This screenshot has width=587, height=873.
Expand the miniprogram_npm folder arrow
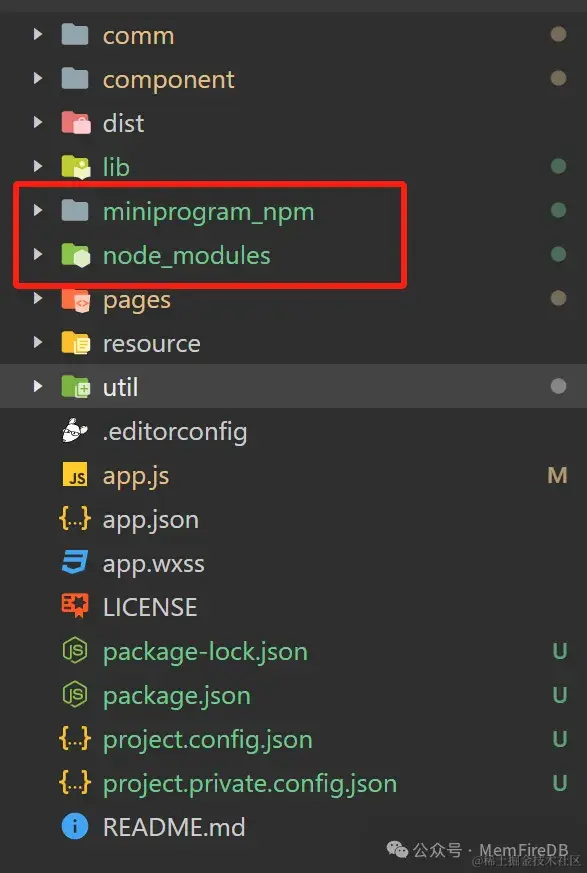(x=38, y=210)
